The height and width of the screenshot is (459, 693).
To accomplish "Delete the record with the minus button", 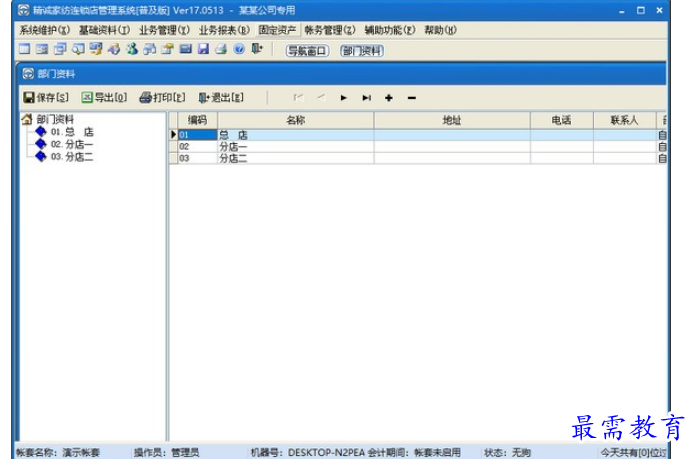I will click(411, 98).
